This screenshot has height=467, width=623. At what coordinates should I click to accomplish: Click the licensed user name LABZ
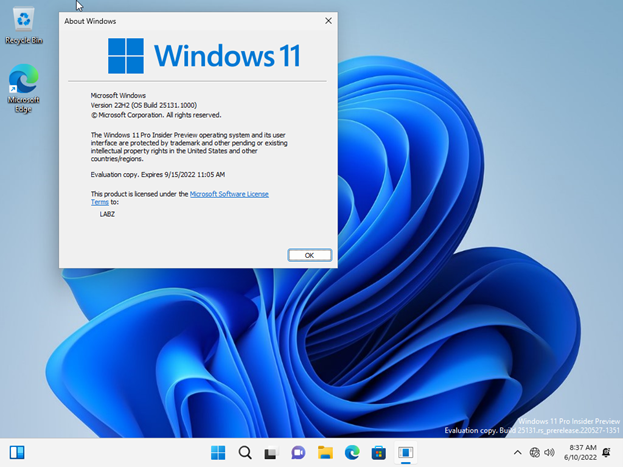[x=107, y=214]
